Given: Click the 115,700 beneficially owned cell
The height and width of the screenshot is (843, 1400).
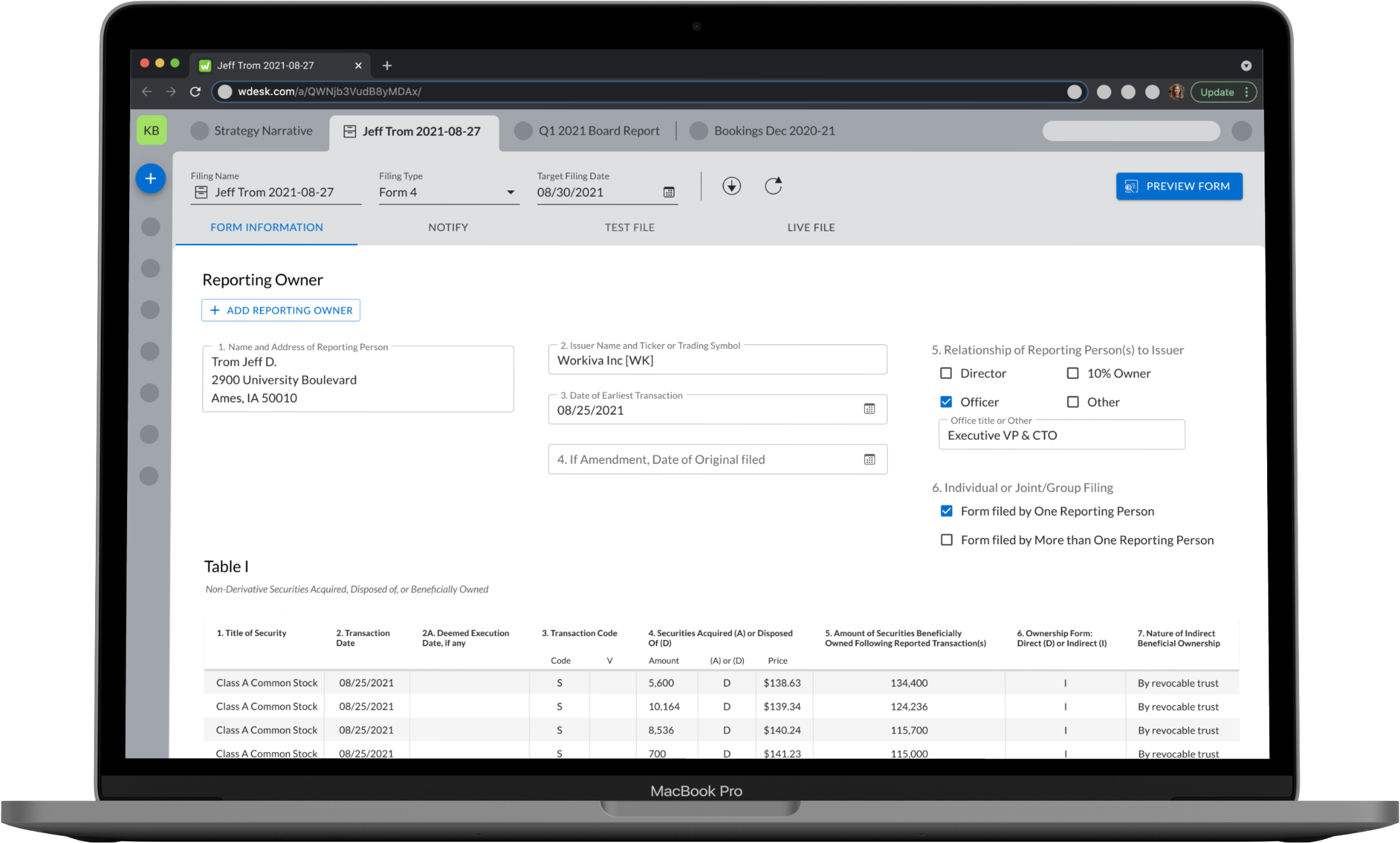Looking at the screenshot, I should tap(909, 730).
